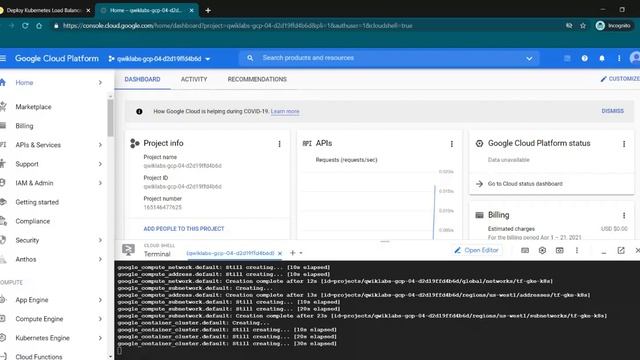Expand the Kubernetes Engine submenu
Viewport: 640px width, 360px height.
pos(100,338)
